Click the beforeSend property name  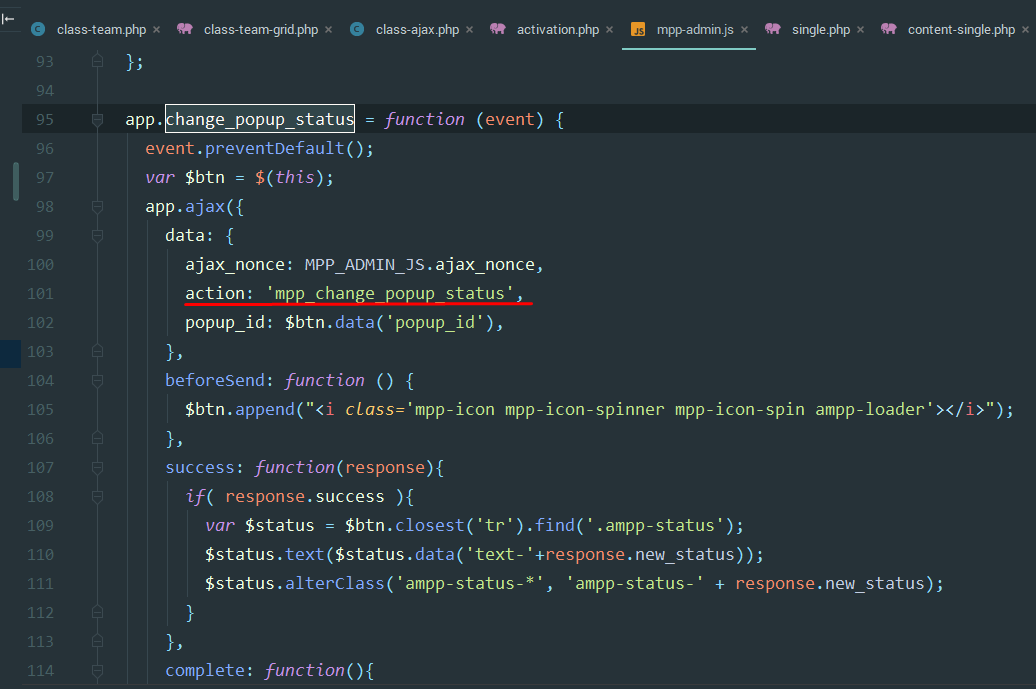click(x=215, y=381)
